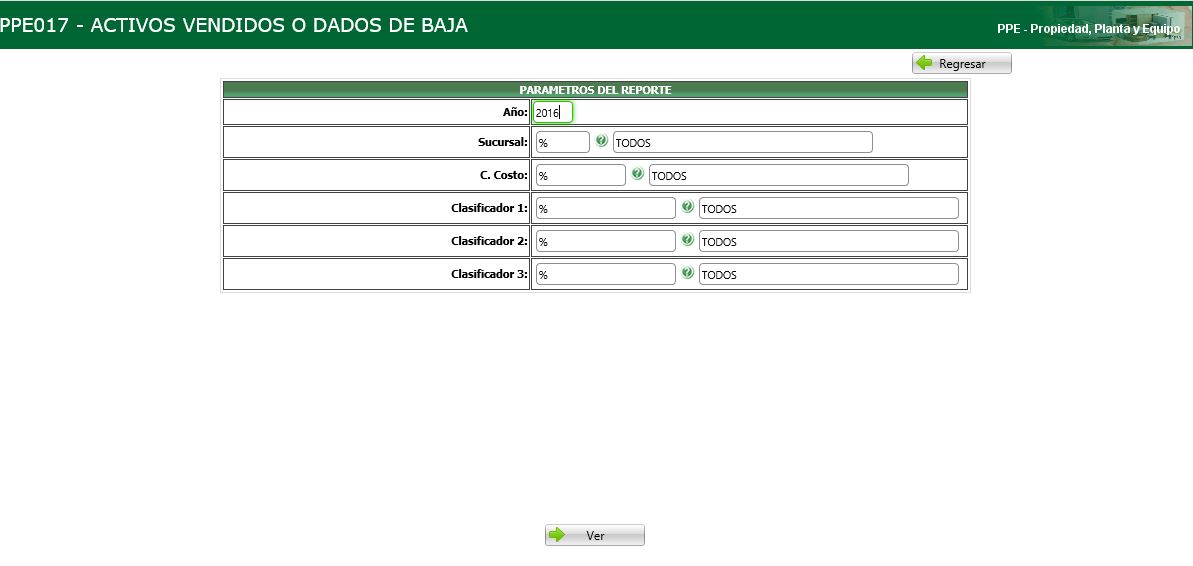Image resolution: width=1193 pixels, height=566 pixels.
Task: Click the Año: label
Action: (515, 112)
